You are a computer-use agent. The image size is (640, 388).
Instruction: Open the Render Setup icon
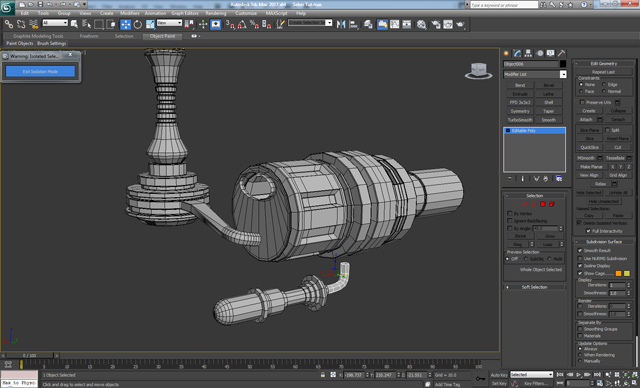tap(436, 24)
